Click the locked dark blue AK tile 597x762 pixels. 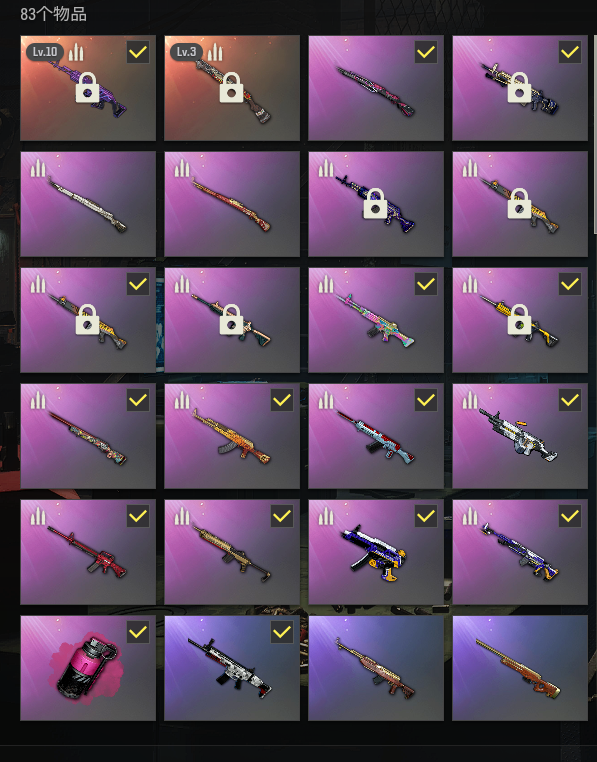click(x=376, y=204)
